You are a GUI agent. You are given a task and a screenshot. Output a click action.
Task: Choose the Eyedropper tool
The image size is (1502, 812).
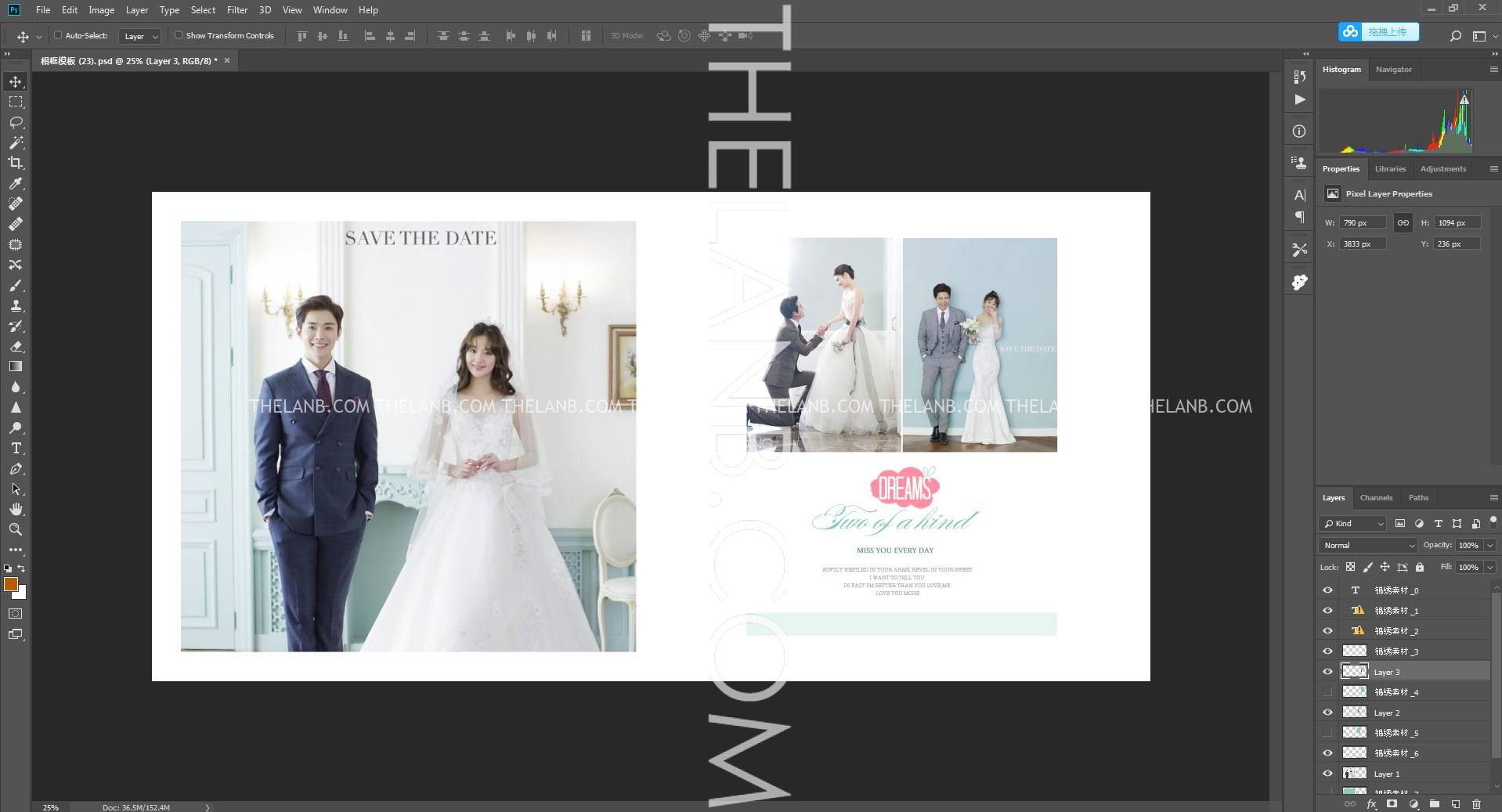click(16, 183)
